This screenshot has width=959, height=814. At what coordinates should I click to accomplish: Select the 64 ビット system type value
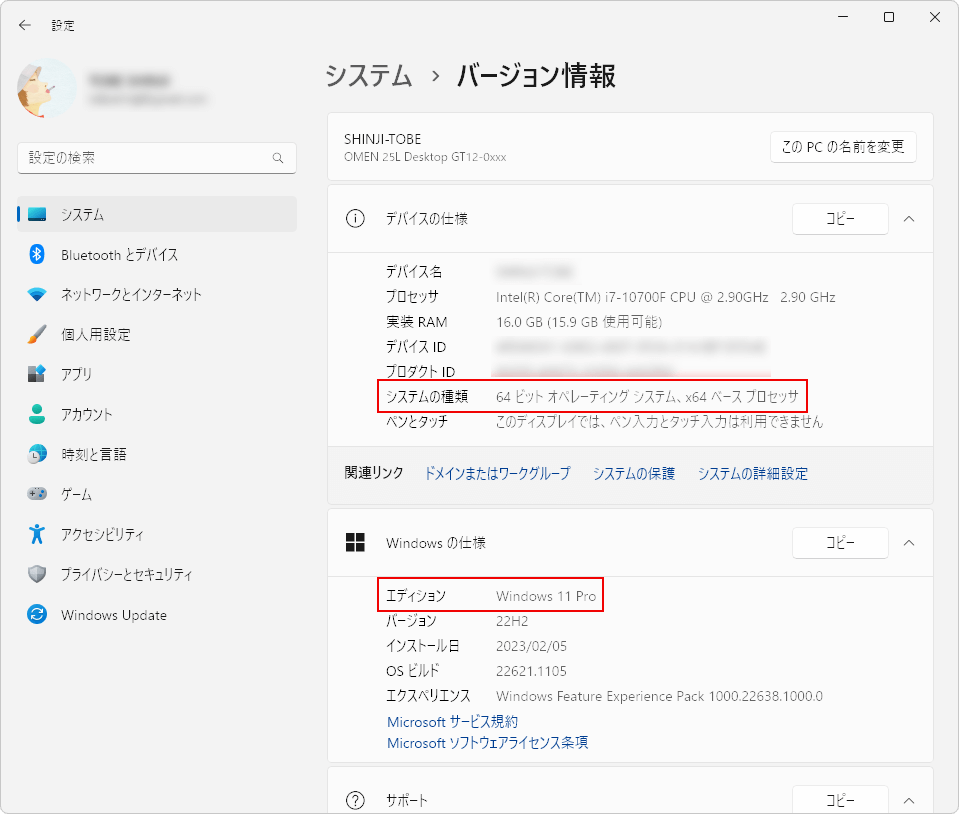pos(647,396)
